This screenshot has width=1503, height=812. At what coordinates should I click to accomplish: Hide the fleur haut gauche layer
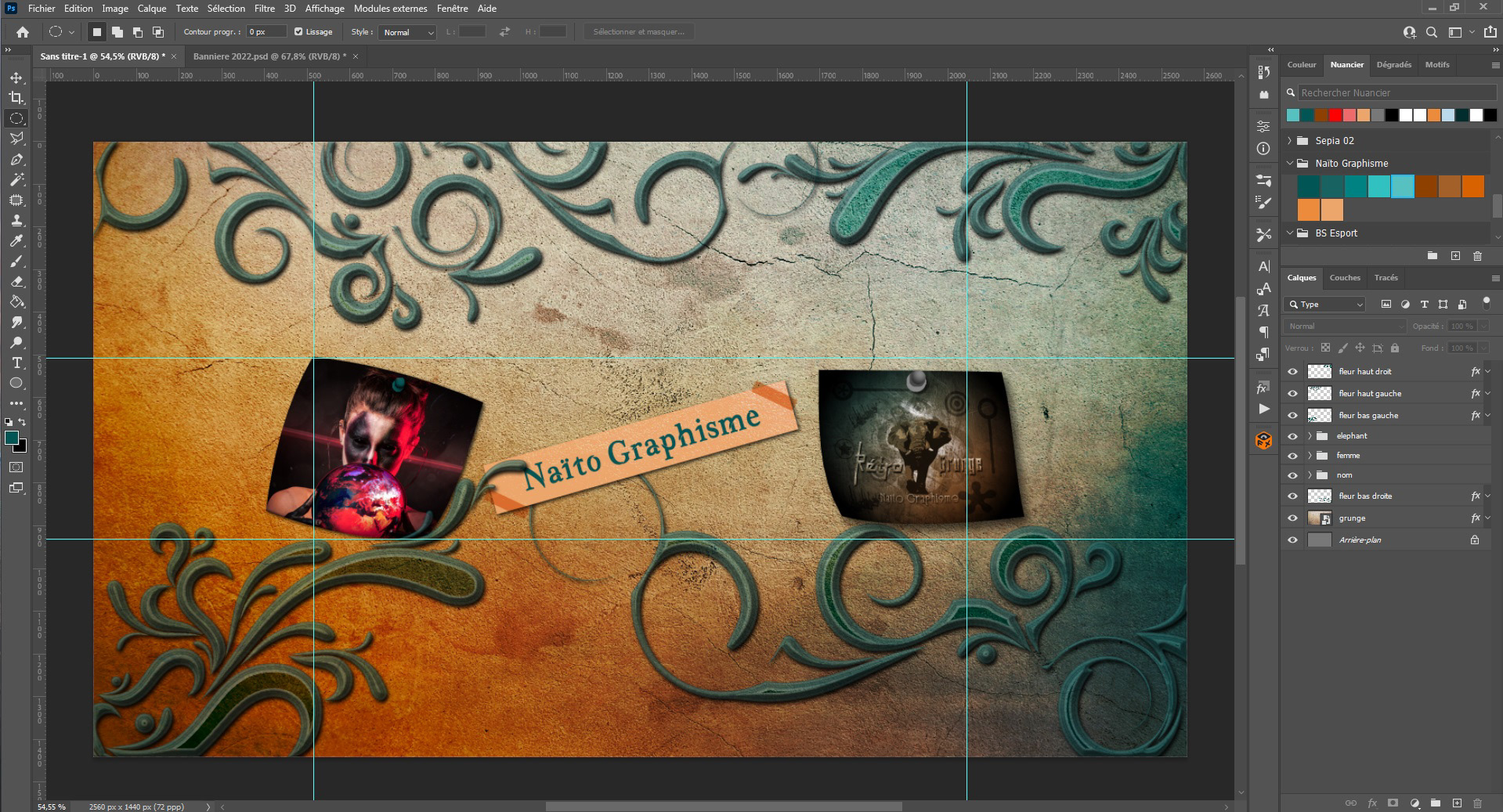click(1293, 394)
